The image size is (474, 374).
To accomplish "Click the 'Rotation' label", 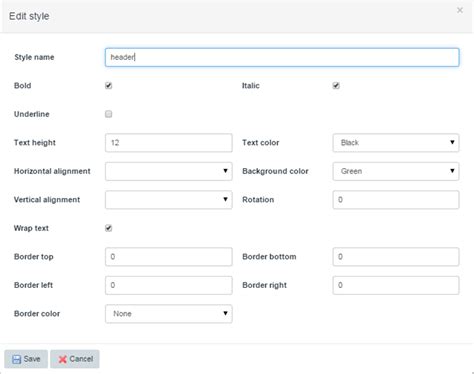I will click(x=258, y=200).
